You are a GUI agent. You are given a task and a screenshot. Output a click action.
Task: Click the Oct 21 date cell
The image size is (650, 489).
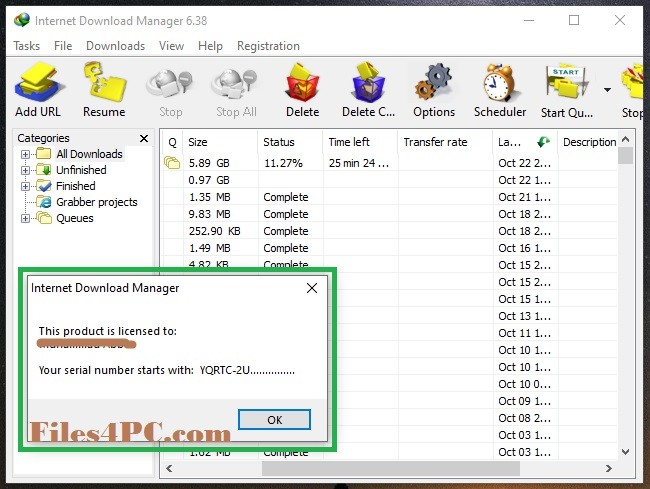524,197
